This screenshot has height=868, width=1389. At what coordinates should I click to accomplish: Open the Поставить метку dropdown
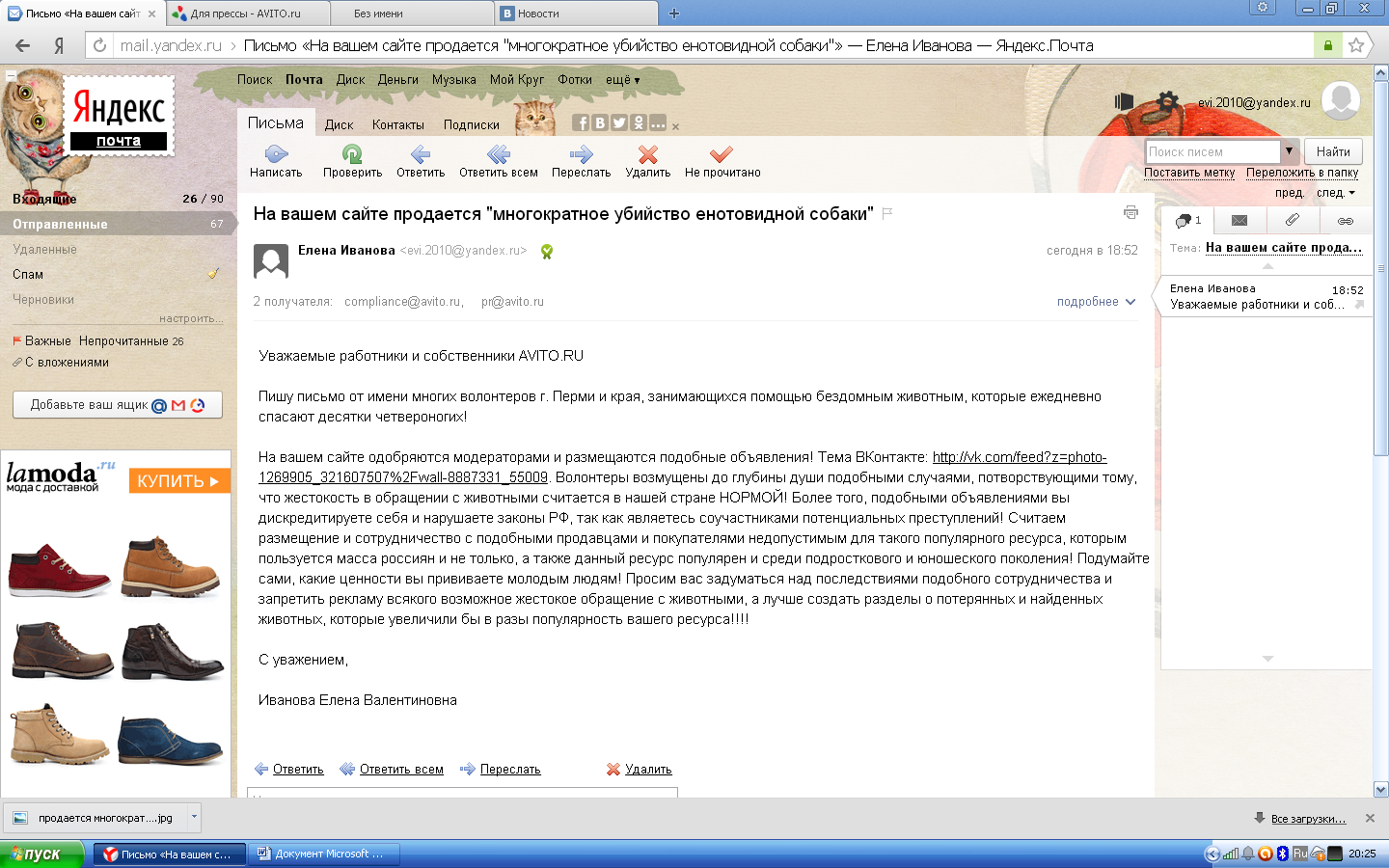click(1189, 173)
